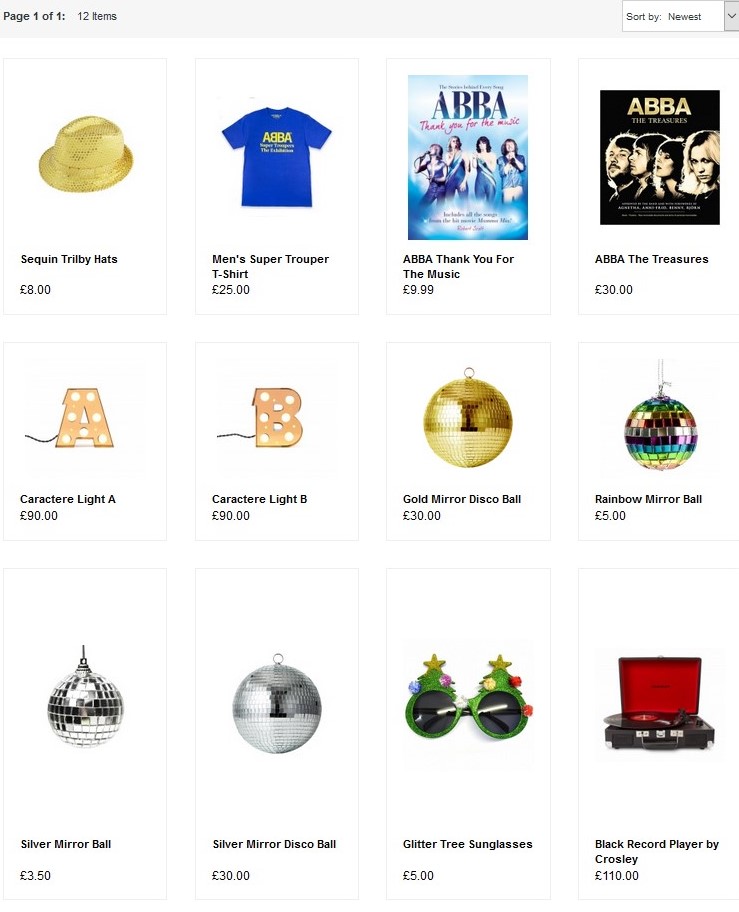Click the Black Record Player by Crosley title
Viewport: 739px width, 912px height.
(657, 852)
